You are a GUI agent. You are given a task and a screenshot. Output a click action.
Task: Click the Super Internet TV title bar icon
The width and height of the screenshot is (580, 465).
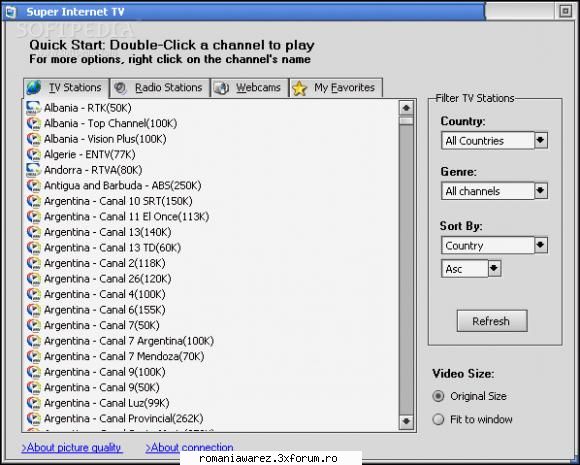(x=10, y=12)
